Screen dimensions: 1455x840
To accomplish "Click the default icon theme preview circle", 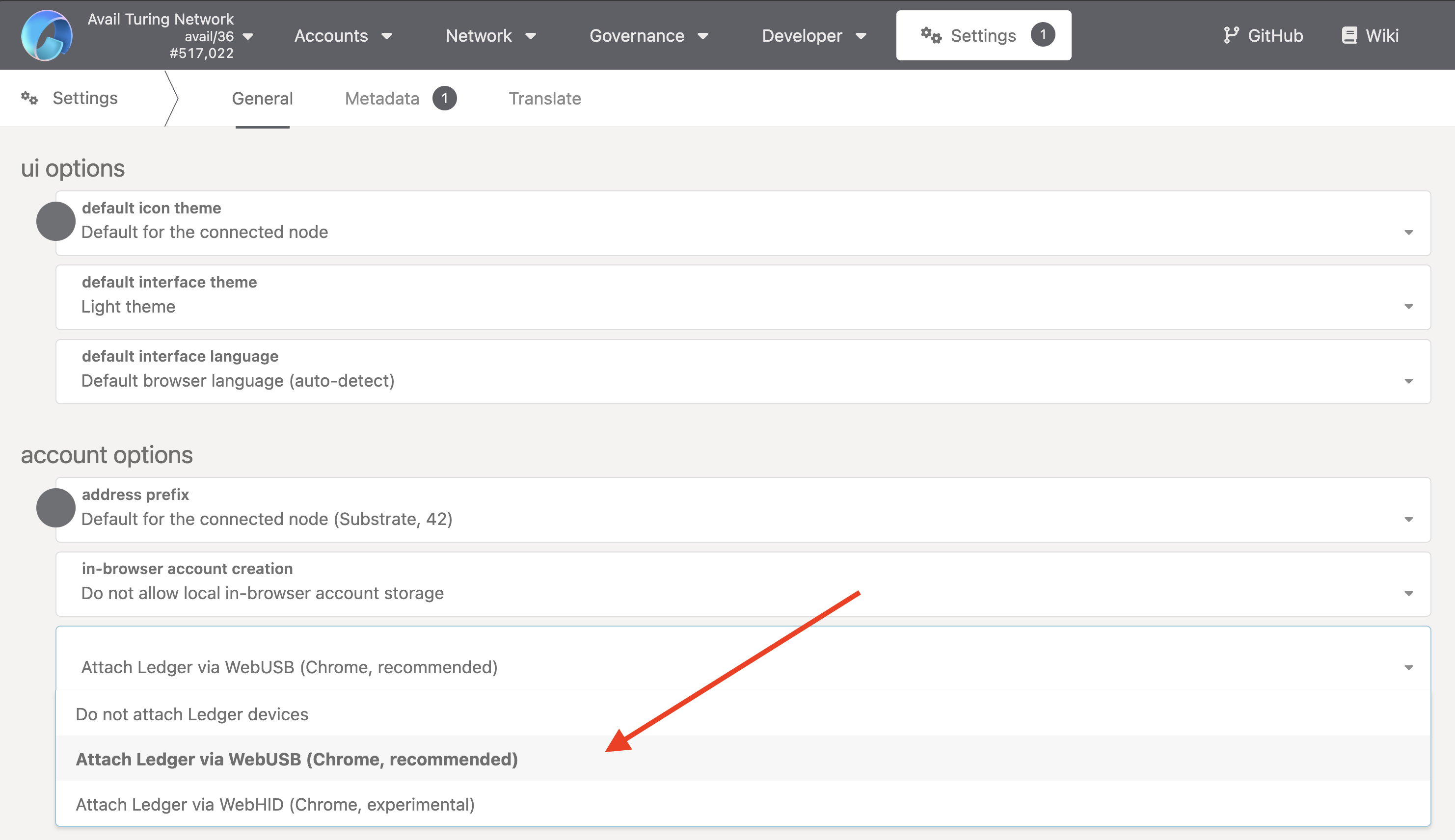I will click(55, 222).
